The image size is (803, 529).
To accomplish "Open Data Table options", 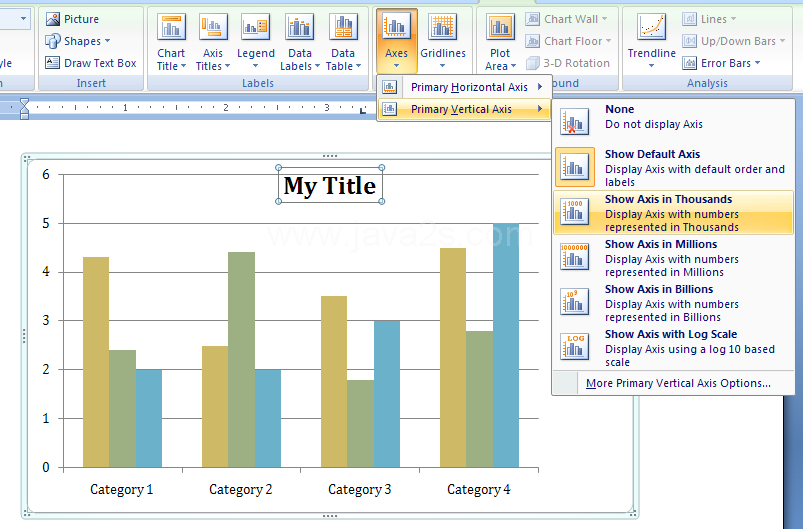I will [343, 43].
